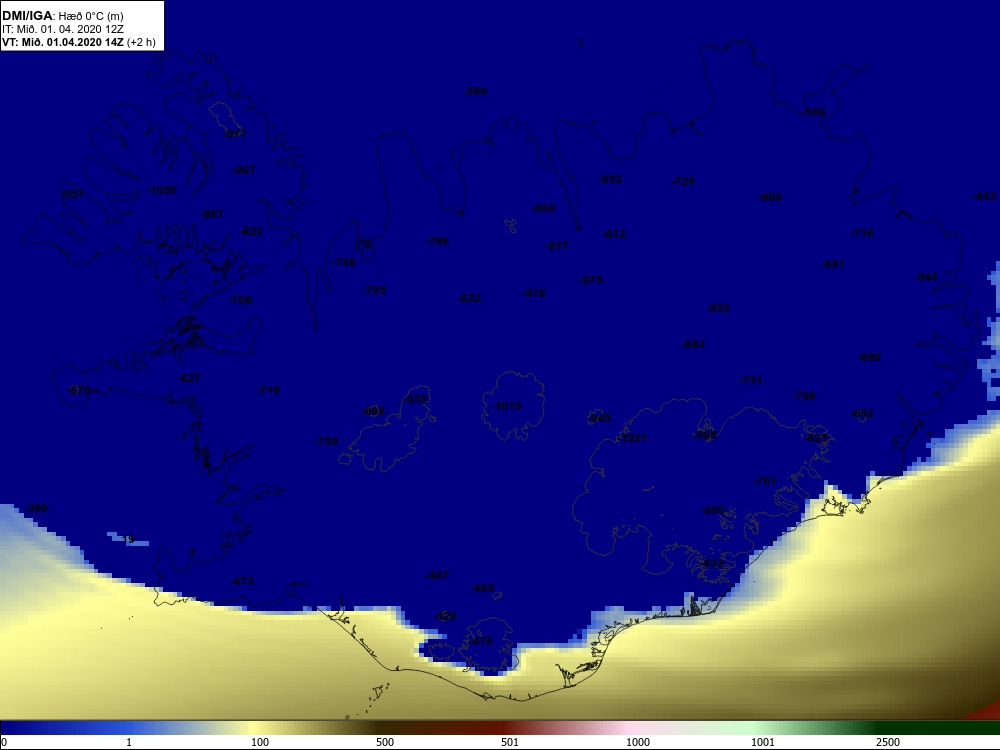Click the 'VT: Mið. 01.04.2020 14Z (+2 h)' line

[78, 42]
